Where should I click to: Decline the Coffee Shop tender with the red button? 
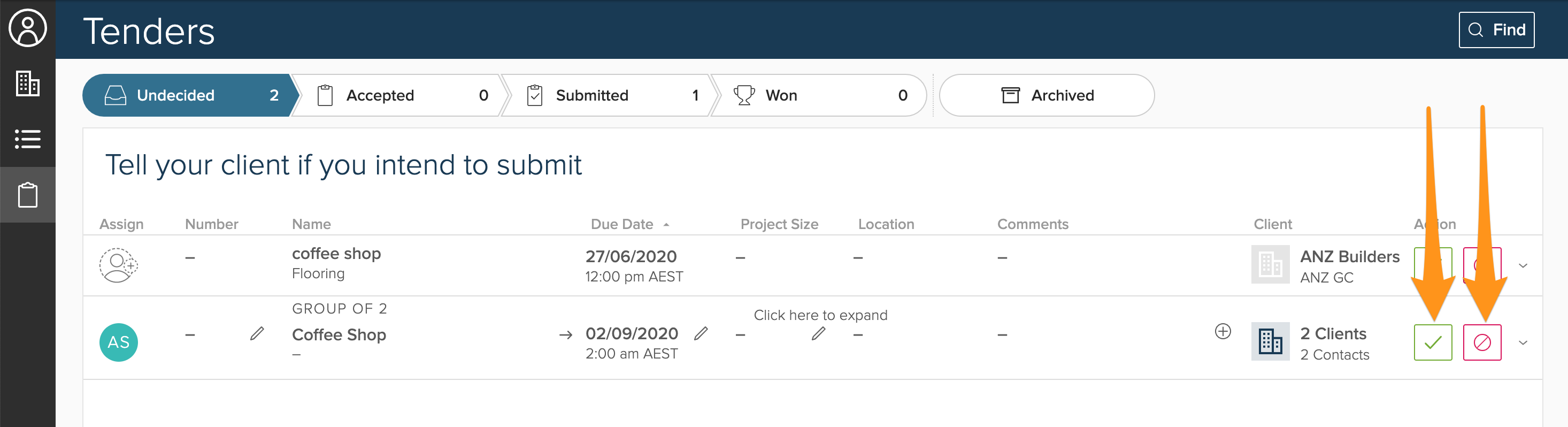pyautogui.click(x=1482, y=342)
